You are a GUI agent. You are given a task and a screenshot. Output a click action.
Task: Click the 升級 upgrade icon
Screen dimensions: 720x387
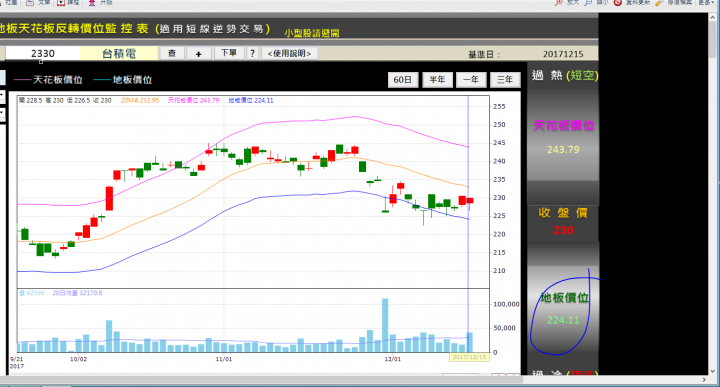click(92, 2)
